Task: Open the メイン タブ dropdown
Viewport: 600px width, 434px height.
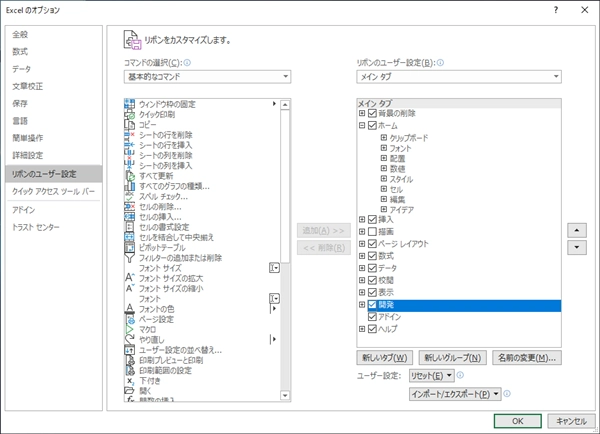Action: (x=459, y=77)
